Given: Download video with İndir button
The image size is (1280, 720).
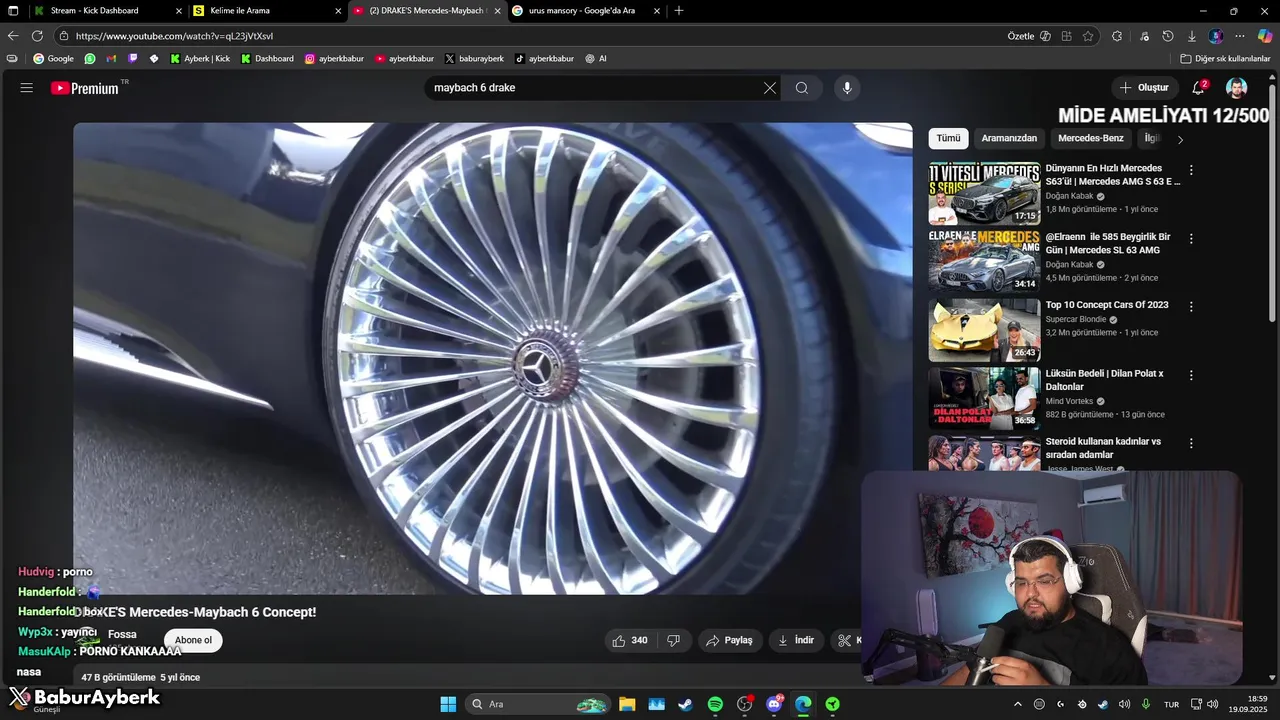Looking at the screenshot, I should (796, 641).
